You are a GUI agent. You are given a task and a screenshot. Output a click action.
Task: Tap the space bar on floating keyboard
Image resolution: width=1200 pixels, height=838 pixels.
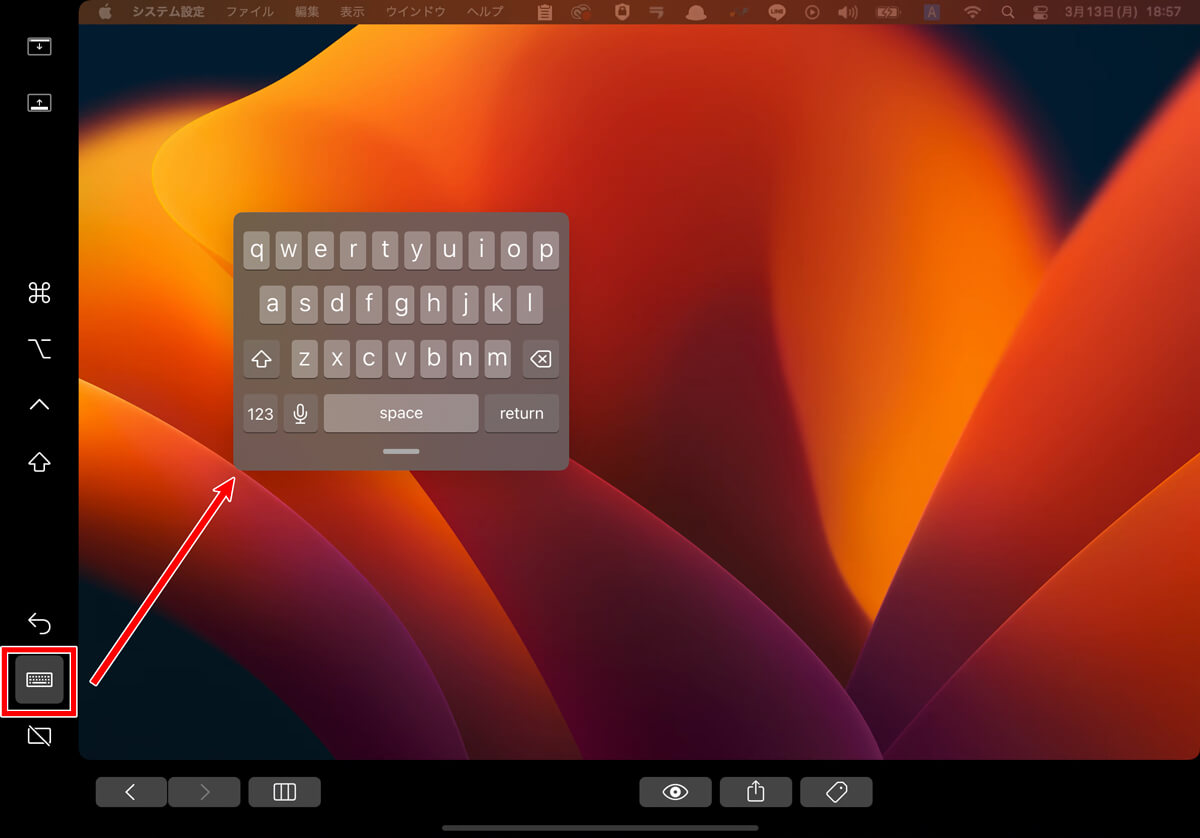(401, 413)
